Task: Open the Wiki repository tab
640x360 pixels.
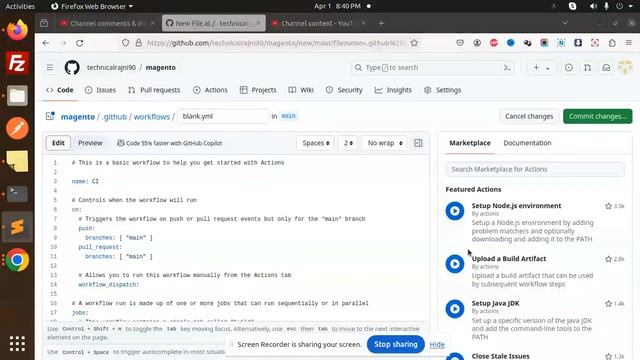Action: click(x=301, y=90)
